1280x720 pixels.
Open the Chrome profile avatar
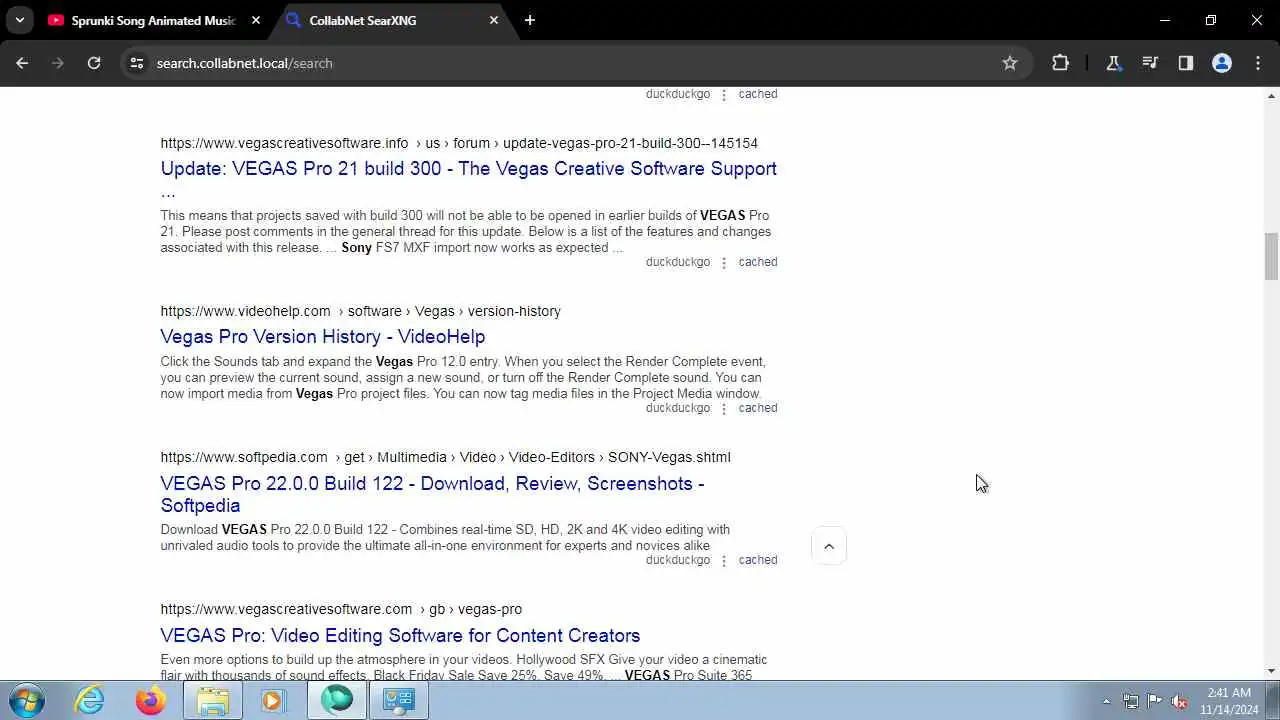point(1222,63)
